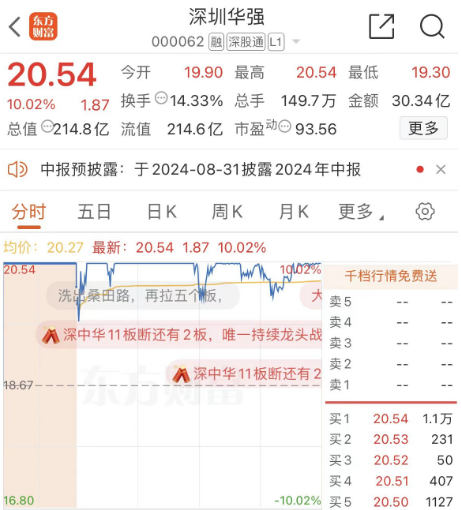
Task: Open the chart settings gear icon
Action: (x=425, y=211)
